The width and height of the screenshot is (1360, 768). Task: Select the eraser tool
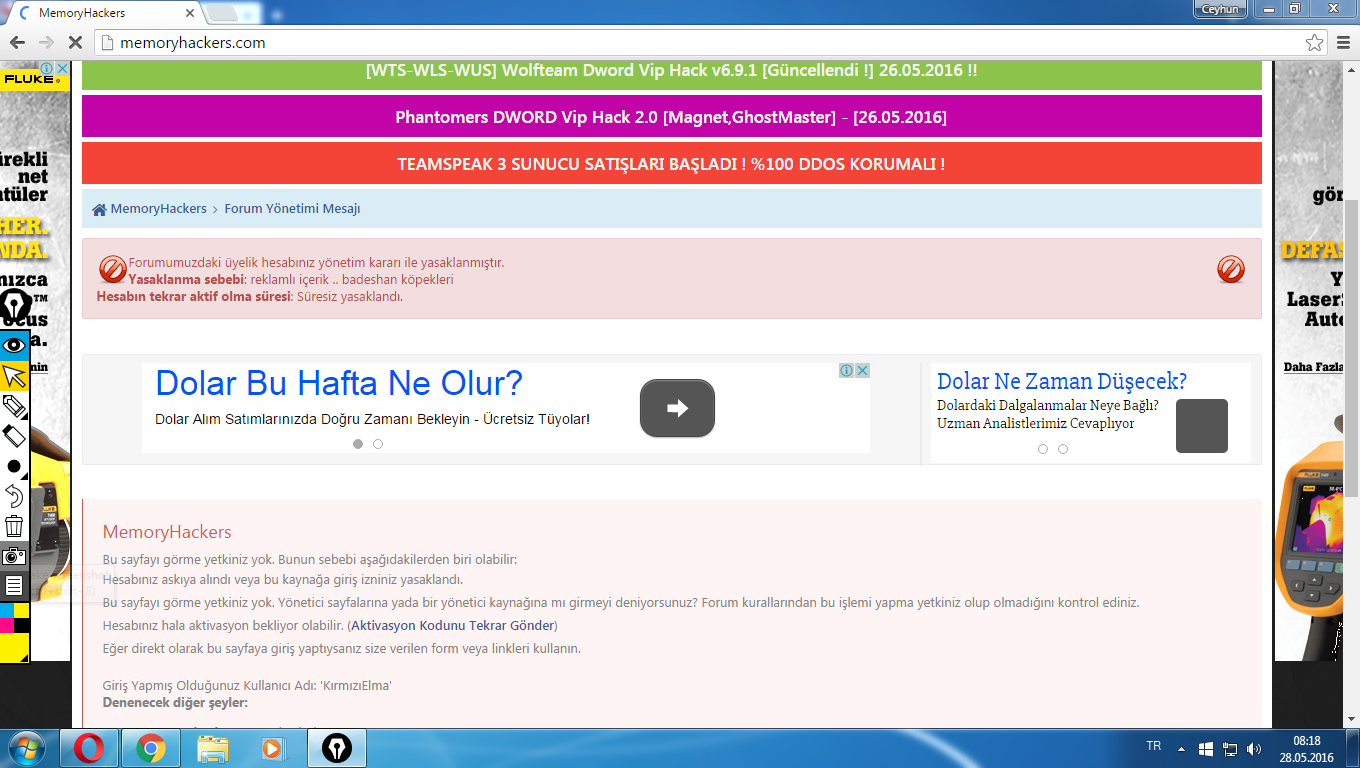pos(14,435)
